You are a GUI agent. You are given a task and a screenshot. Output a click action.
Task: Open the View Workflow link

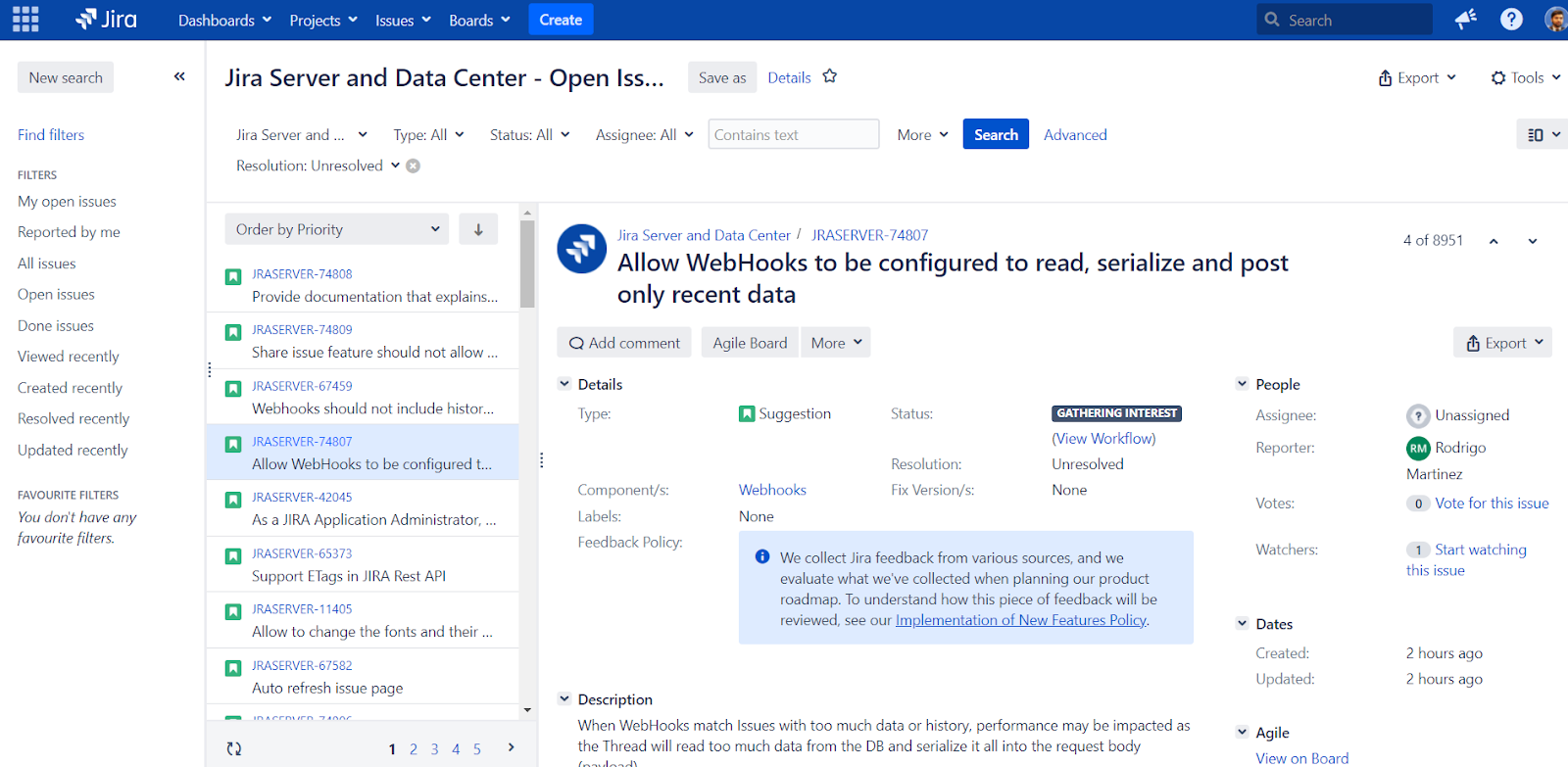tap(1103, 438)
